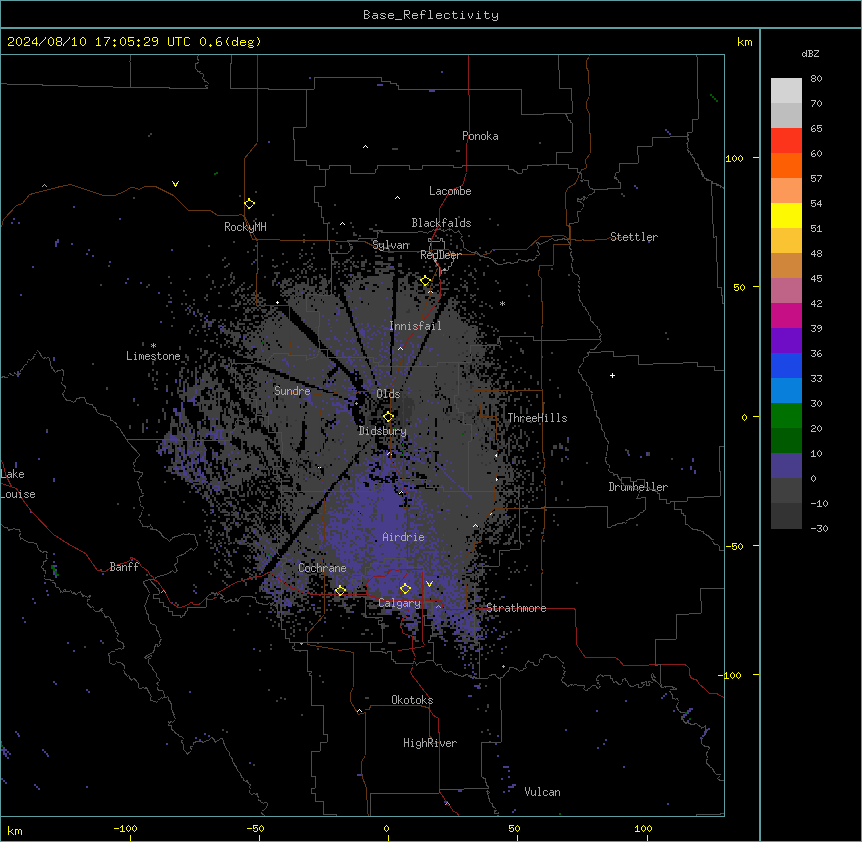
Task: Click the Cochrane town label
Action: coord(322,568)
